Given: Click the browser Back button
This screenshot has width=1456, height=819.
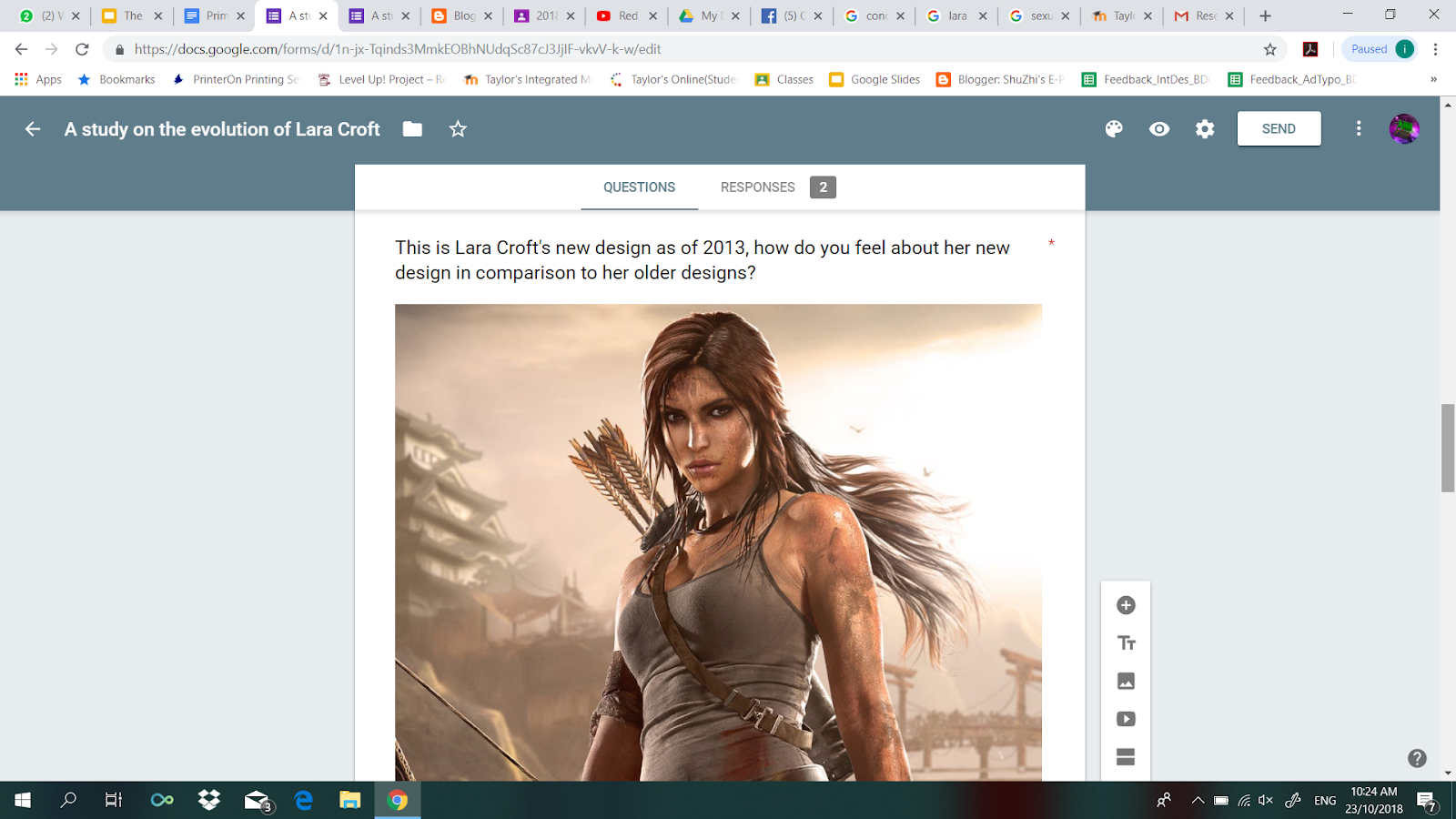Looking at the screenshot, I should [22, 49].
